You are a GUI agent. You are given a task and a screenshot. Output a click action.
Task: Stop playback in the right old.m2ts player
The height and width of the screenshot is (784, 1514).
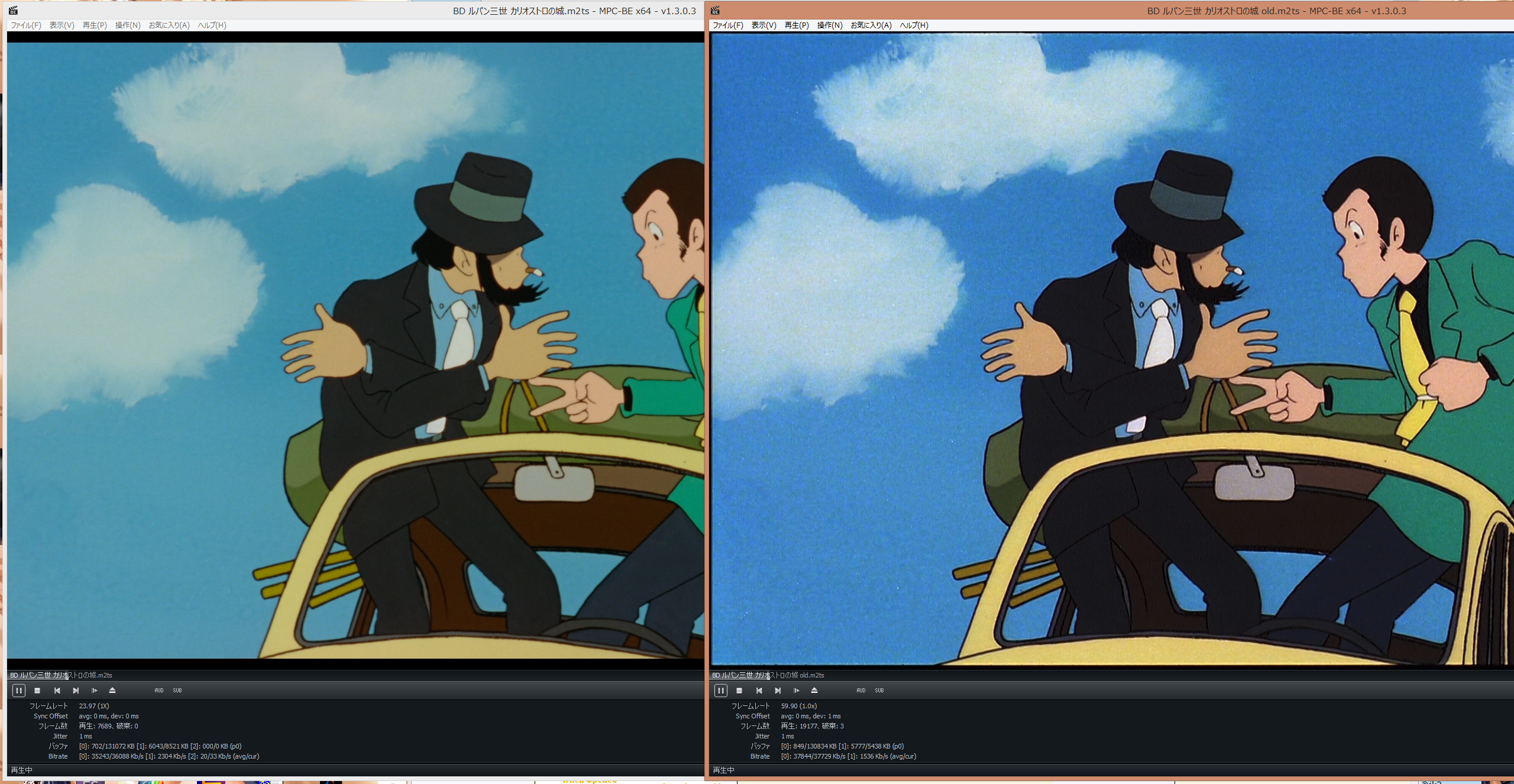739,690
